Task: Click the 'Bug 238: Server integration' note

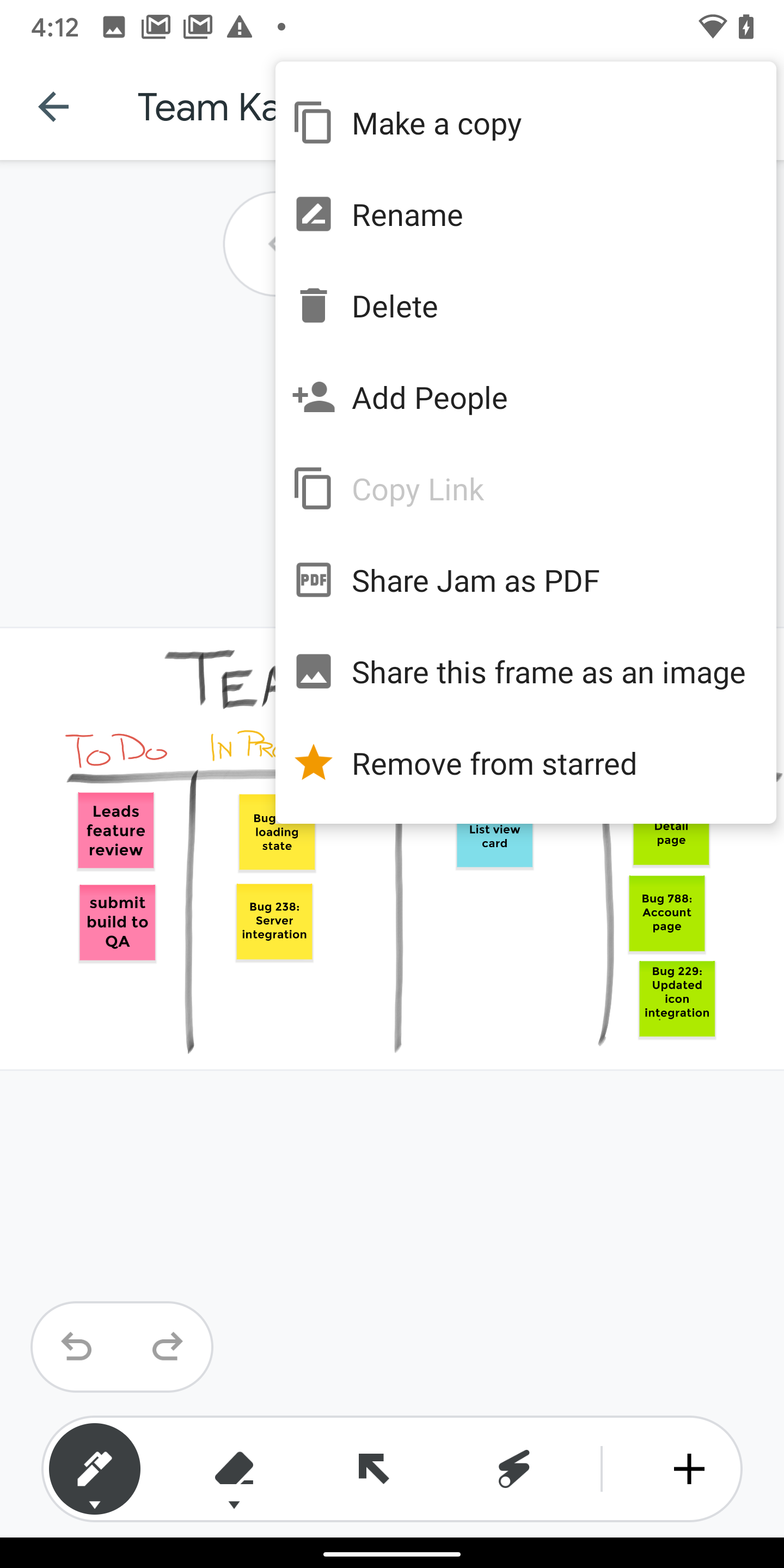Action: tap(274, 921)
